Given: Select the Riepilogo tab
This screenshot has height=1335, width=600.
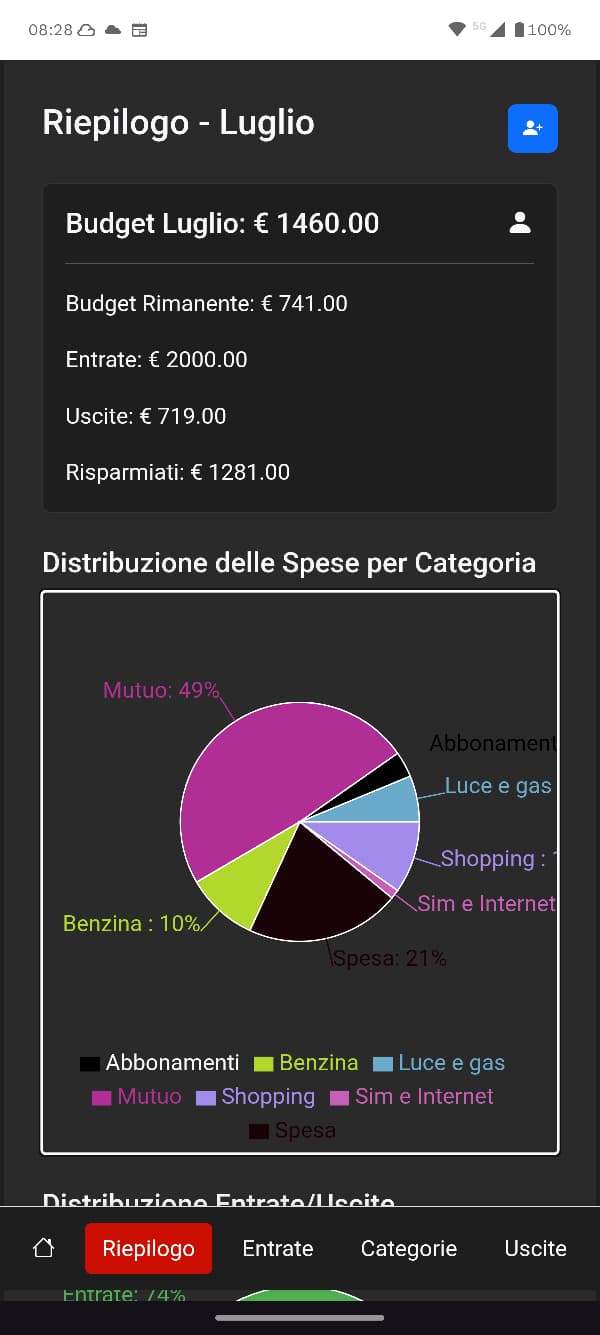Looking at the screenshot, I should [148, 1248].
